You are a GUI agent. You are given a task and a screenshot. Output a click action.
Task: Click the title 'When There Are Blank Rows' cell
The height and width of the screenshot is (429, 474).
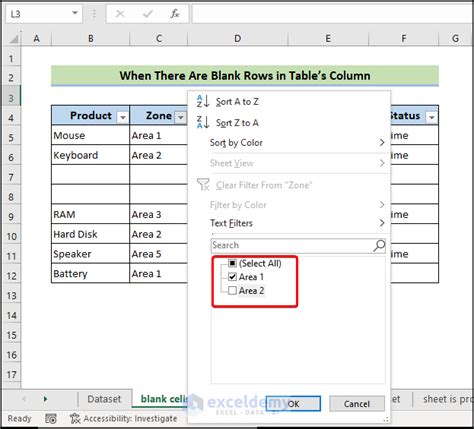(x=245, y=76)
